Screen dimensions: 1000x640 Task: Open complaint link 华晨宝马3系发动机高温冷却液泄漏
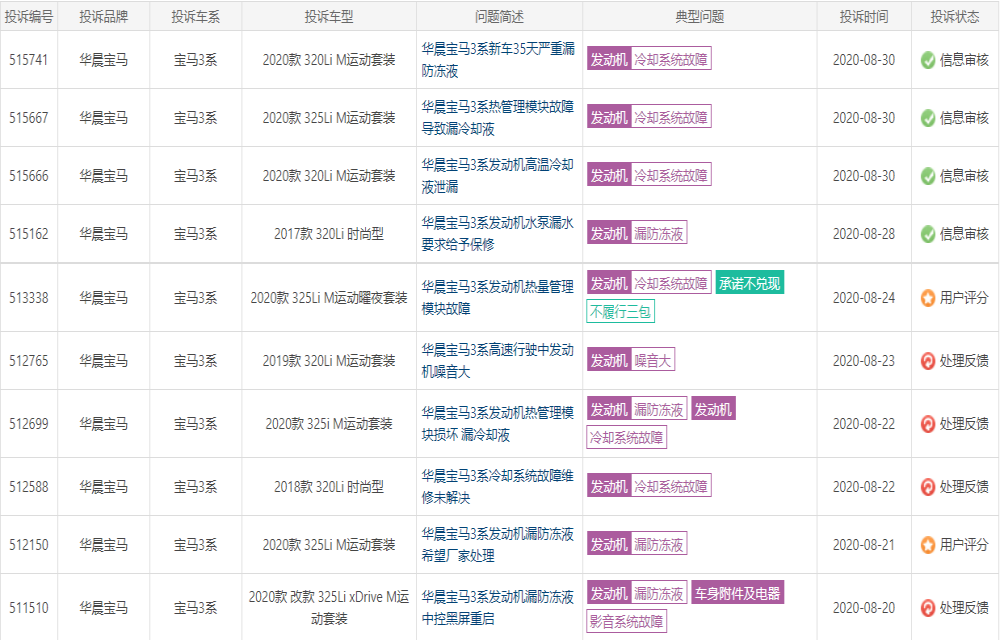pyautogui.click(x=498, y=176)
